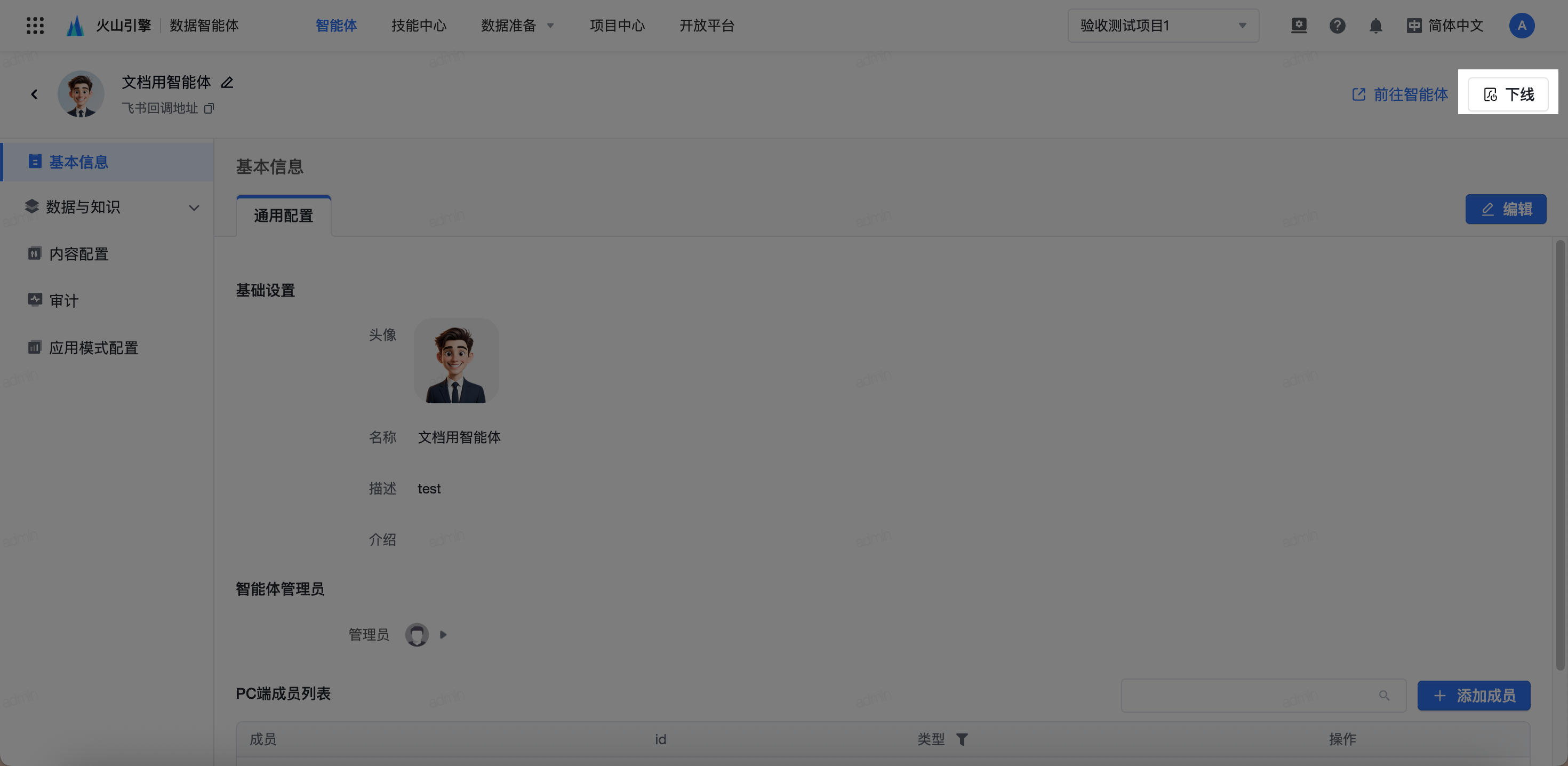Image resolution: width=1568 pixels, height=766 pixels.
Task: Open the 智能体 top navigation item
Action: [336, 26]
